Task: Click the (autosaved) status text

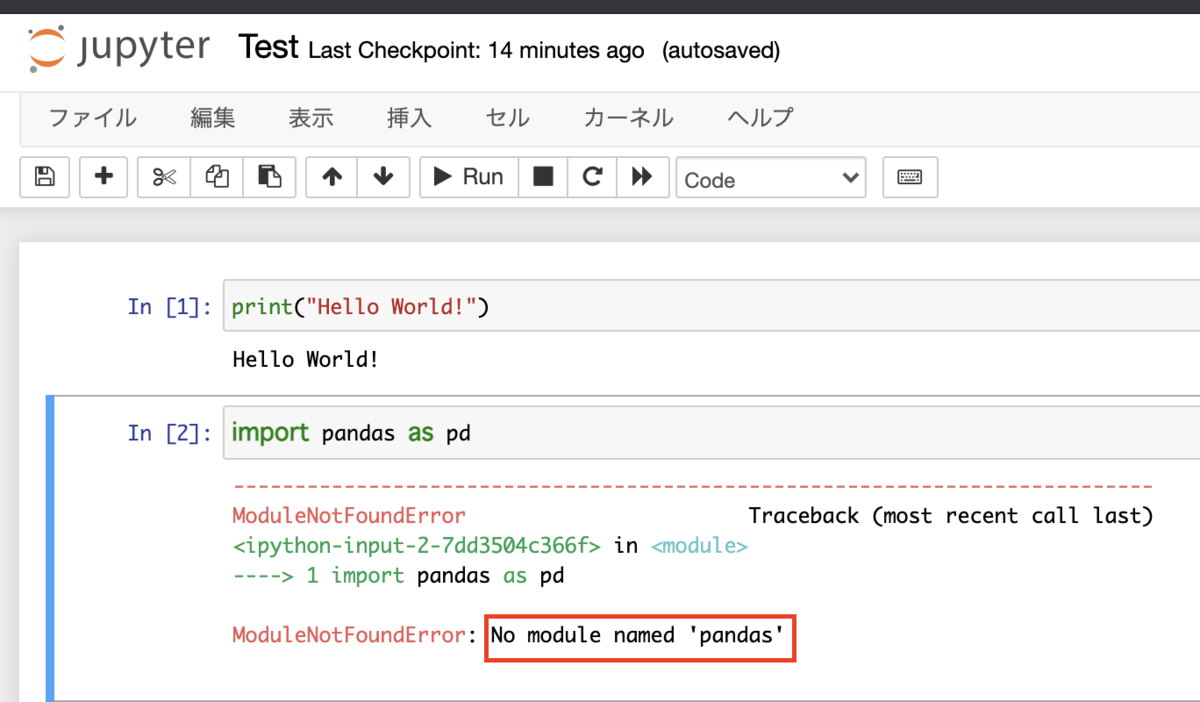Action: [721, 50]
